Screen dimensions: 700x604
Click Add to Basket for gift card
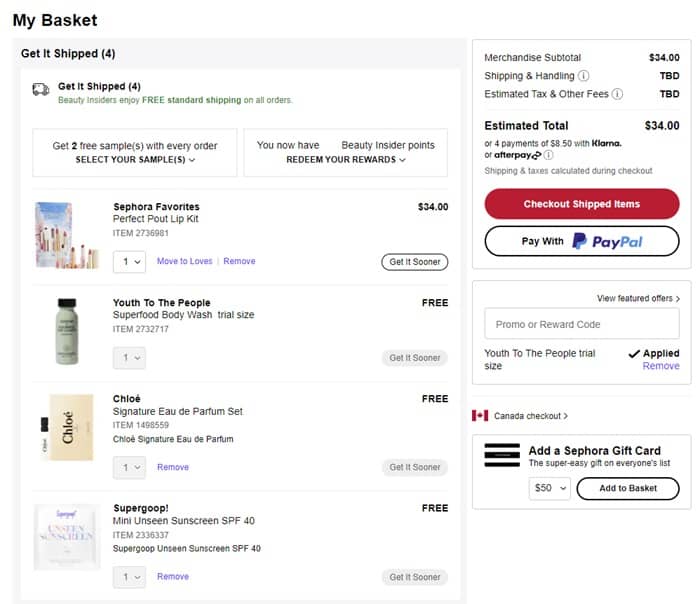click(628, 488)
